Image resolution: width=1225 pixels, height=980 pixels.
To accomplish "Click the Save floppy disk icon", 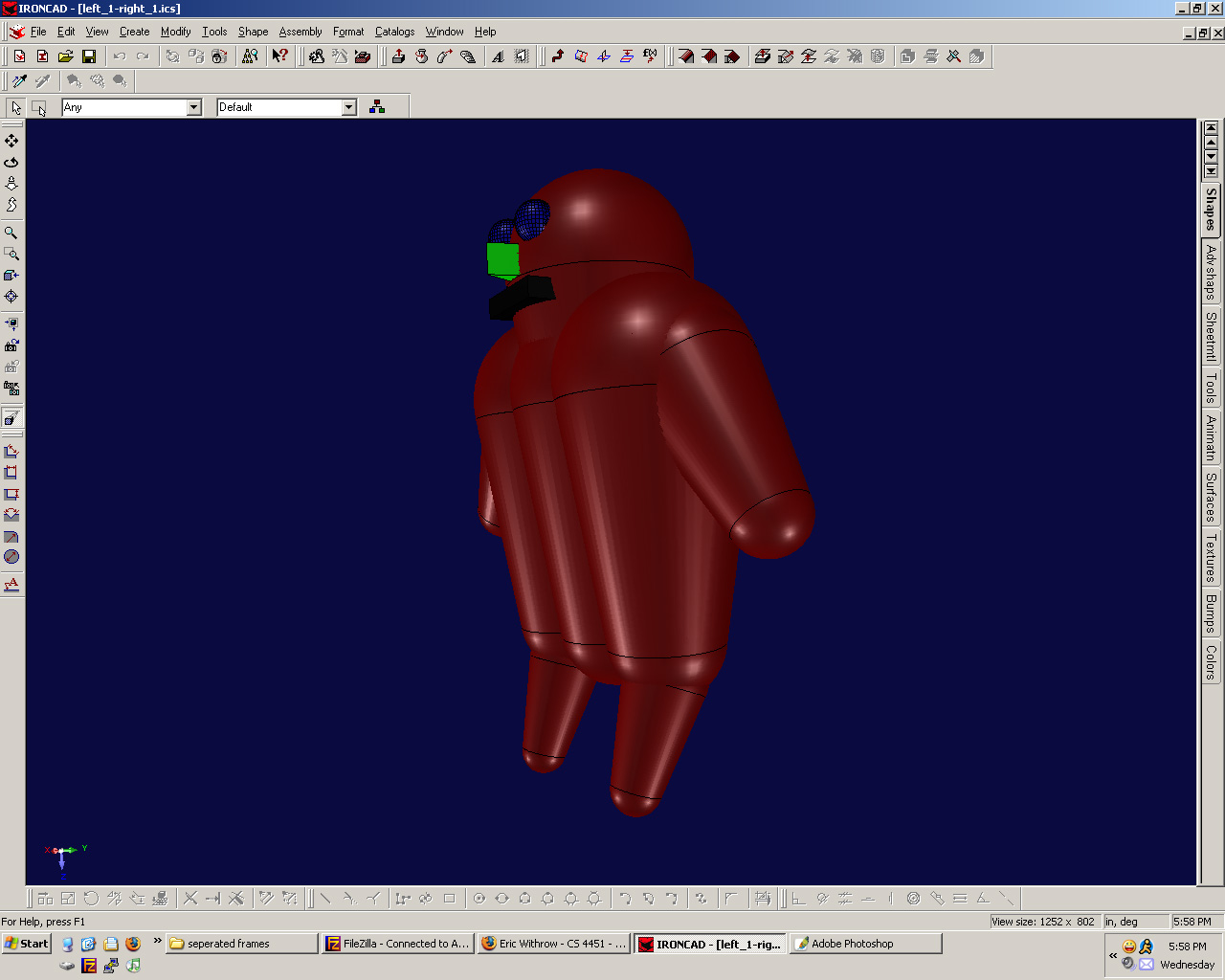I will pos(89,56).
